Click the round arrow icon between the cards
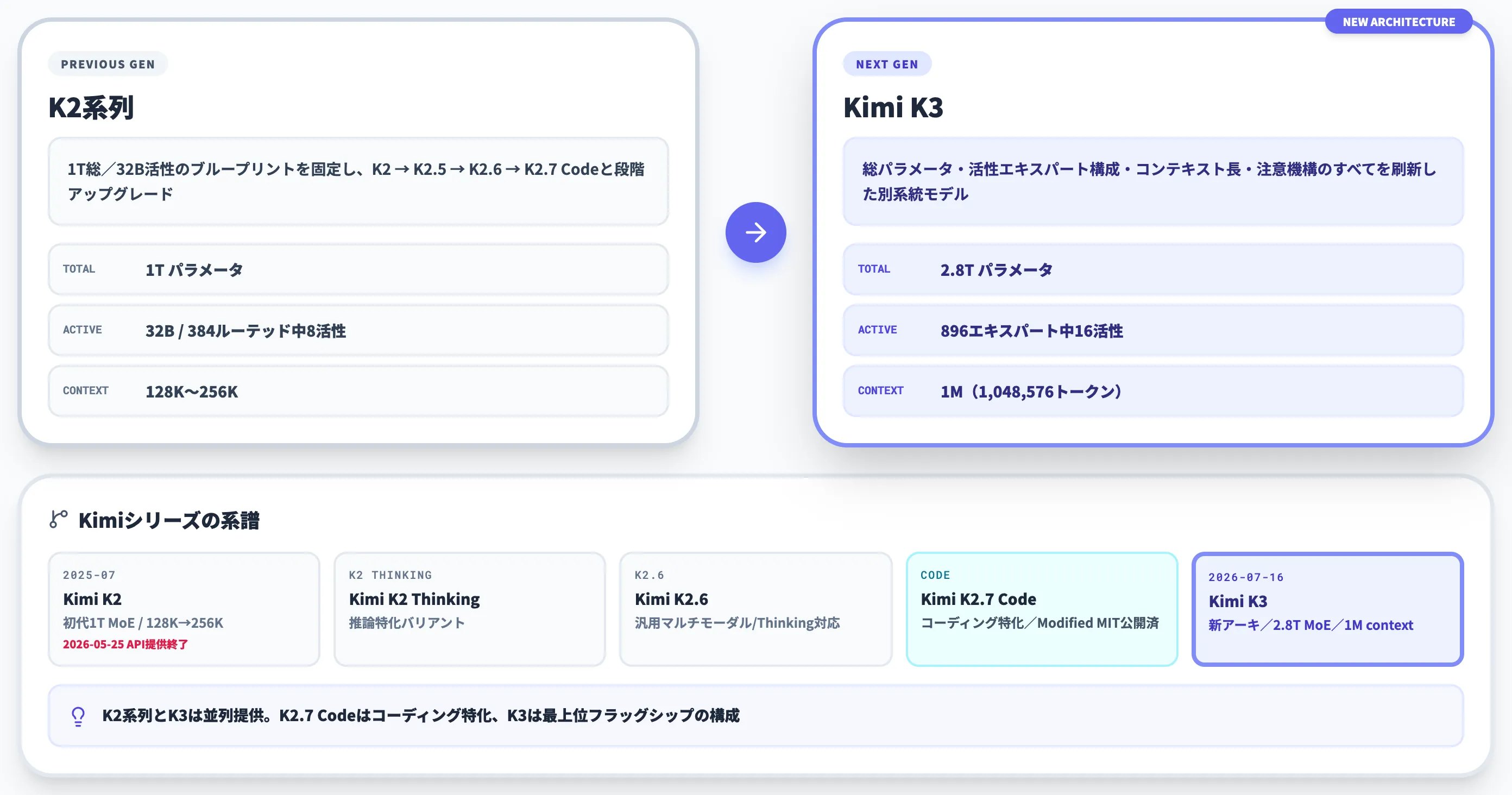The height and width of the screenshot is (795, 1512). [755, 232]
